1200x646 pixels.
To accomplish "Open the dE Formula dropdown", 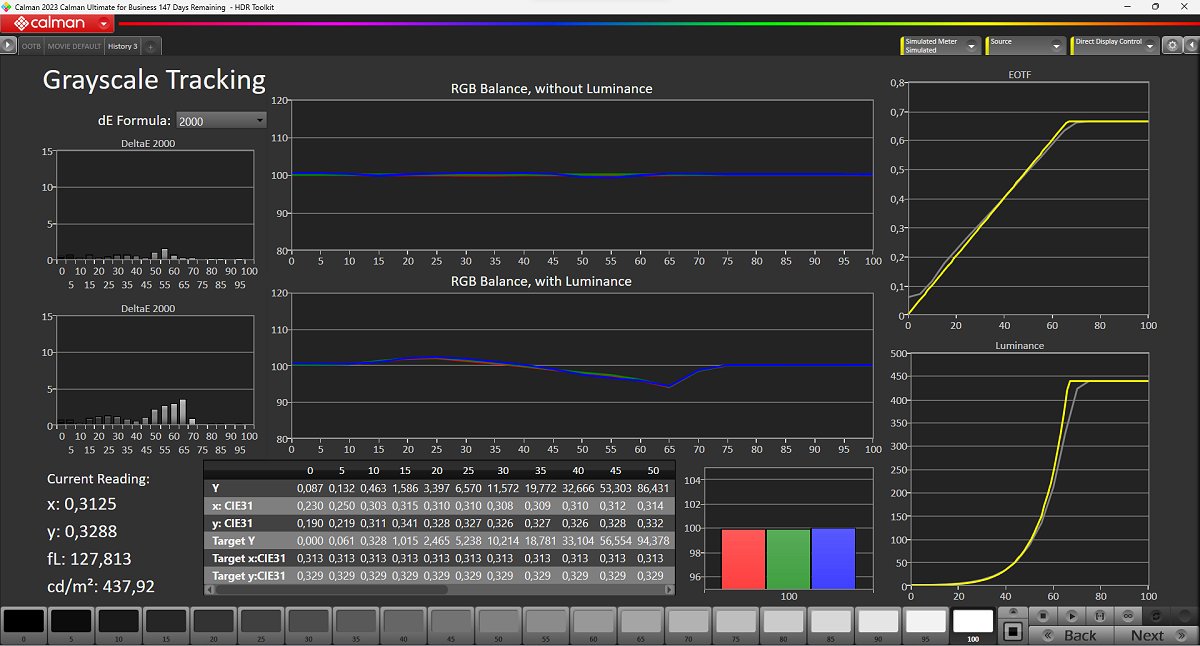I will (221, 120).
